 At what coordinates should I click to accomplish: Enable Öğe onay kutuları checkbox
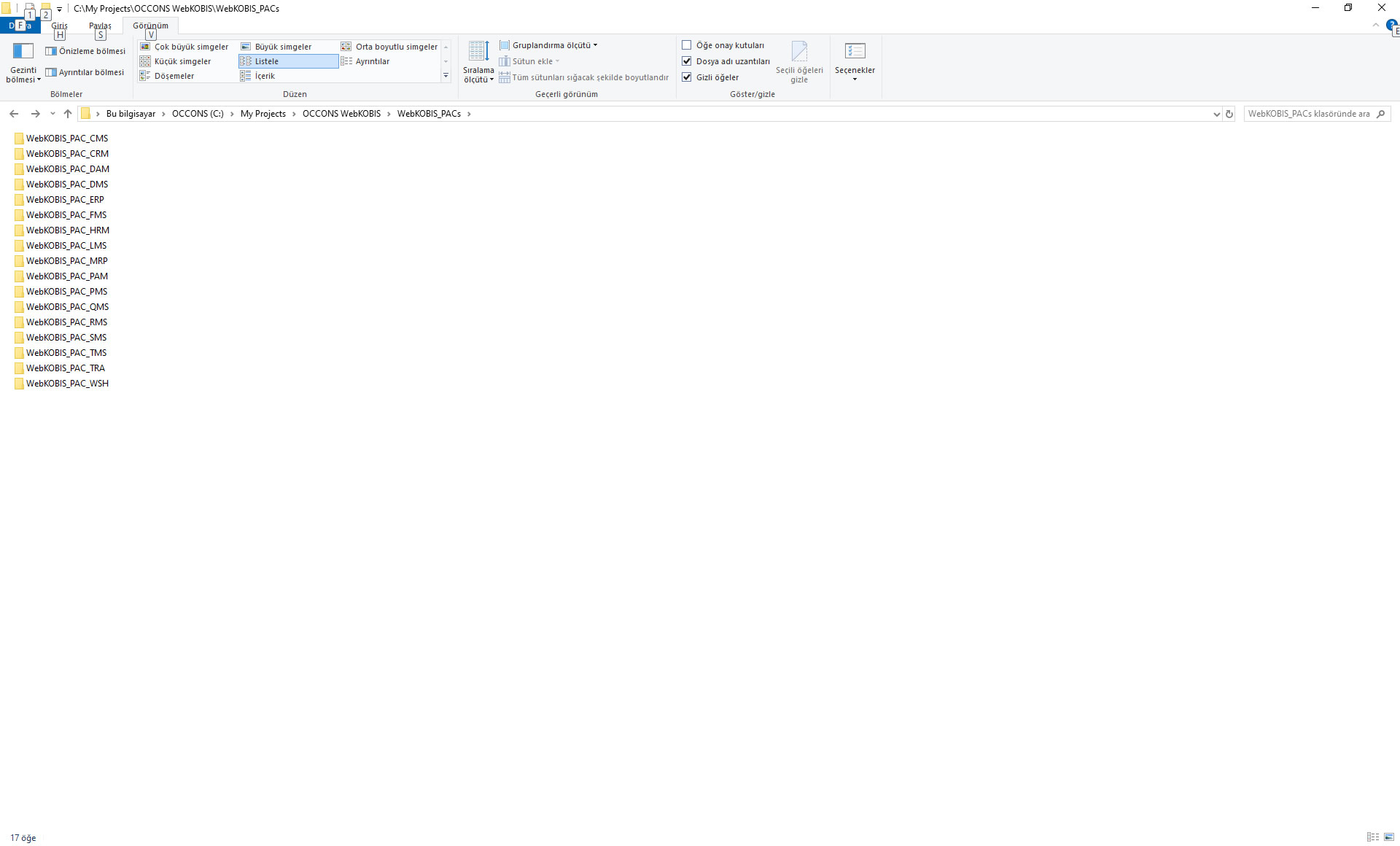[686, 45]
